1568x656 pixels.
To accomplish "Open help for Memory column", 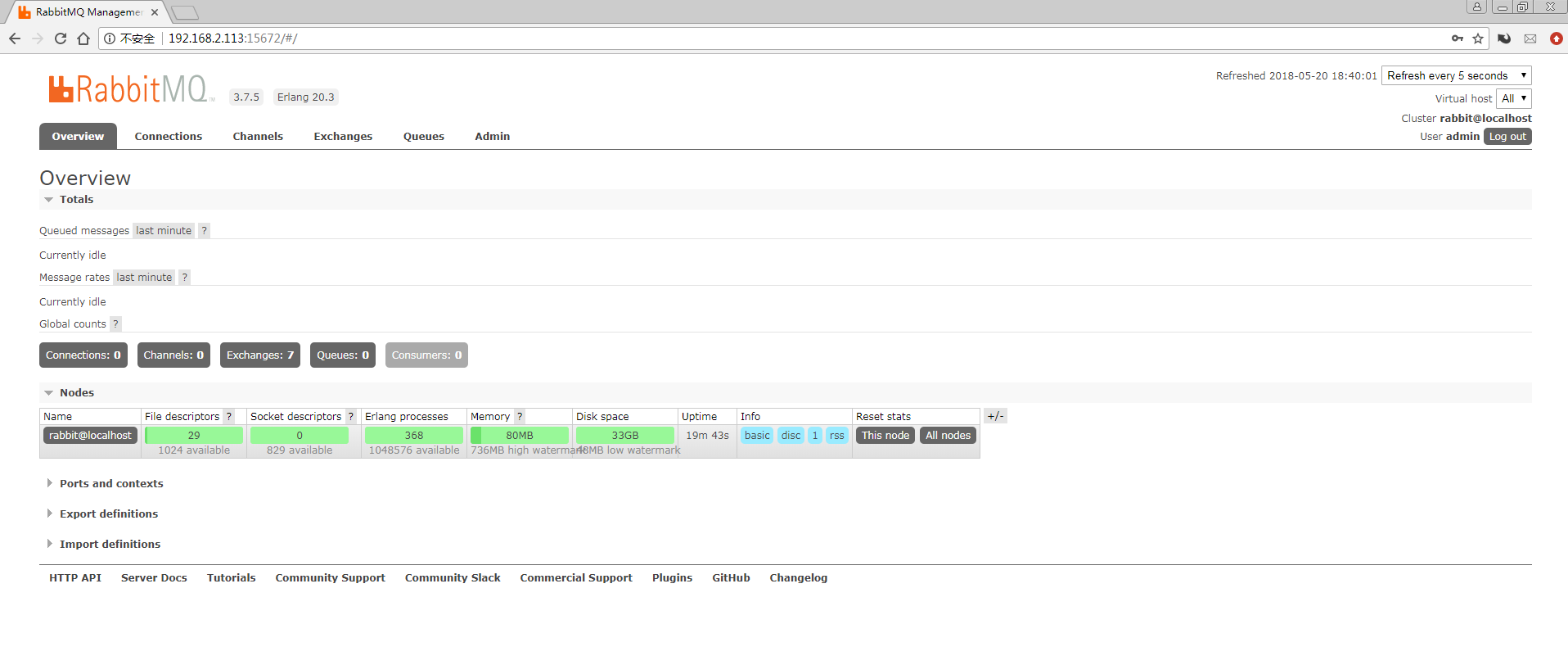I will [520, 417].
